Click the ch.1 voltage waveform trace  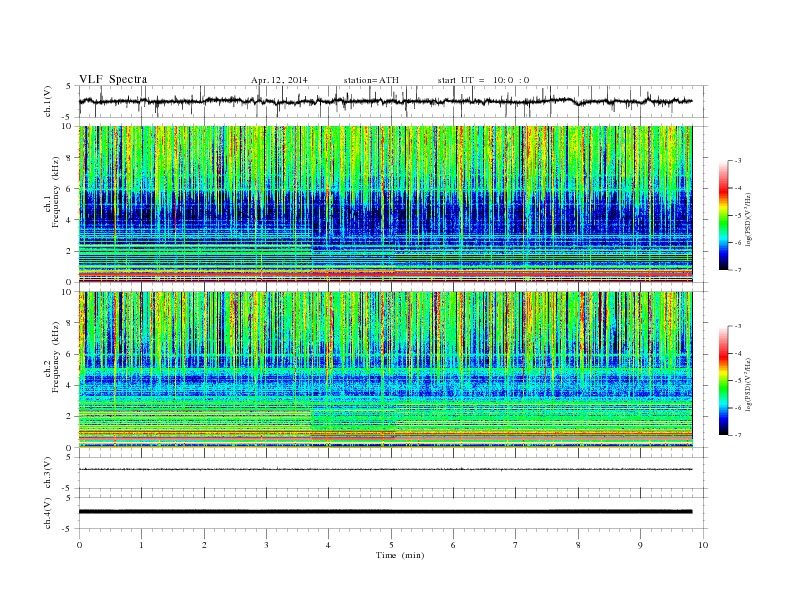click(x=385, y=101)
